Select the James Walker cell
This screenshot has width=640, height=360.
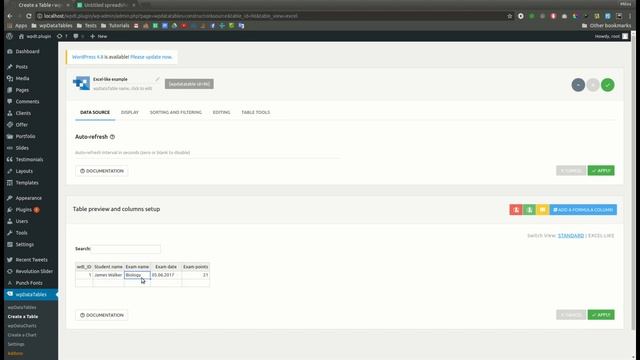click(108, 275)
